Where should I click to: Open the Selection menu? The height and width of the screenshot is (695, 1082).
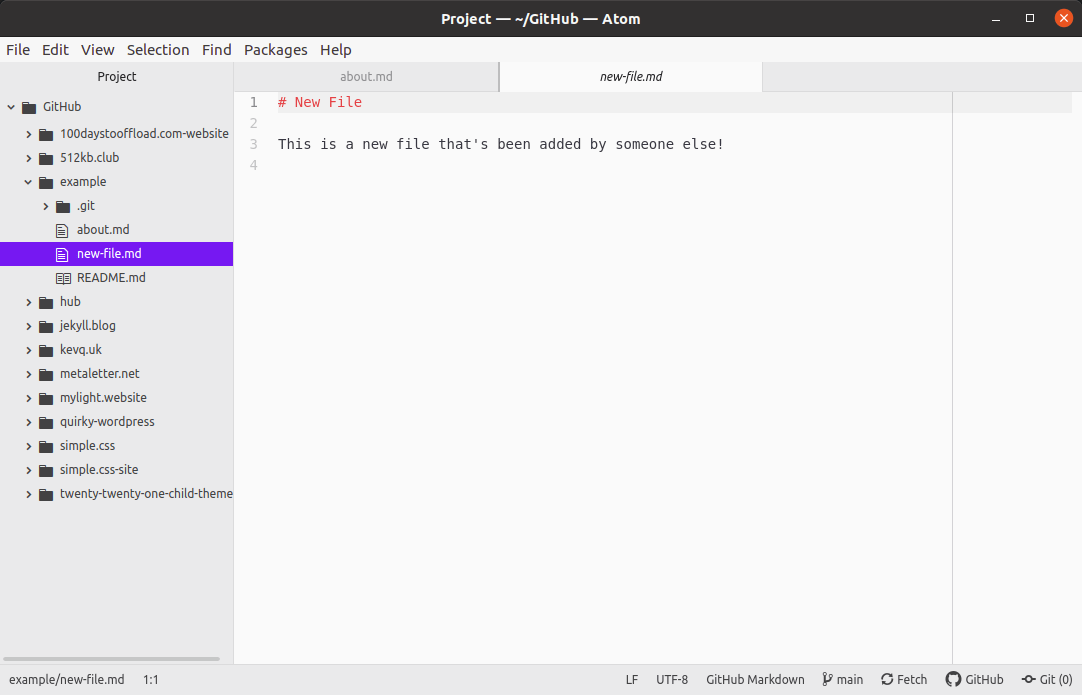click(x=158, y=49)
